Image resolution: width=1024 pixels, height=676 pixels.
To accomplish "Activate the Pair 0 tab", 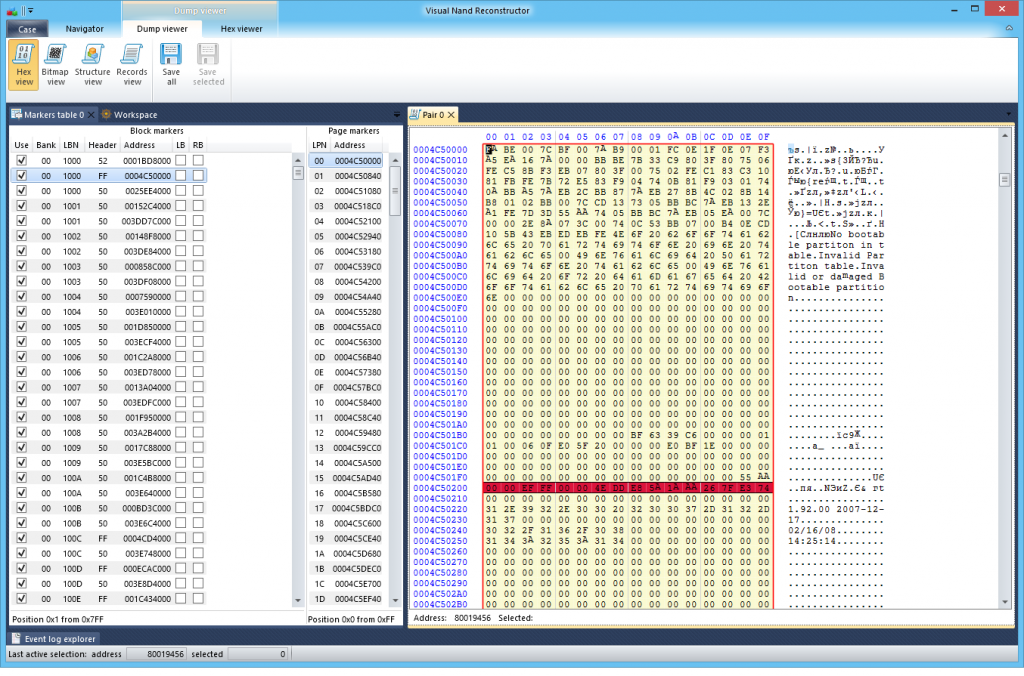I will 432,115.
